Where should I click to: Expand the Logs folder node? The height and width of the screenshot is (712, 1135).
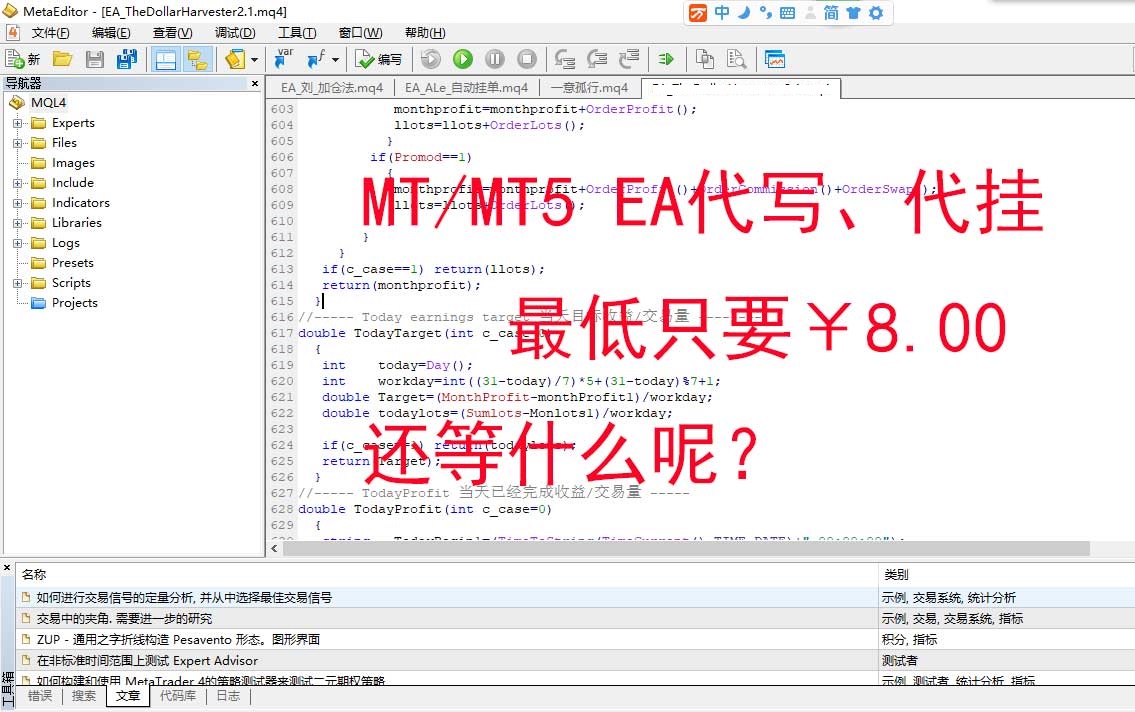click(x=17, y=243)
